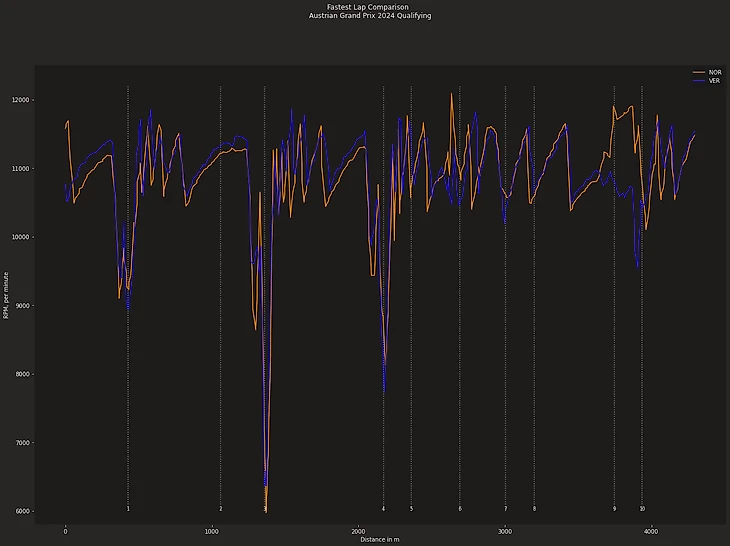Screen dimensions: 730x546
Task: Select corner marker 1 on the chart
Action: pyautogui.click(x=128, y=509)
